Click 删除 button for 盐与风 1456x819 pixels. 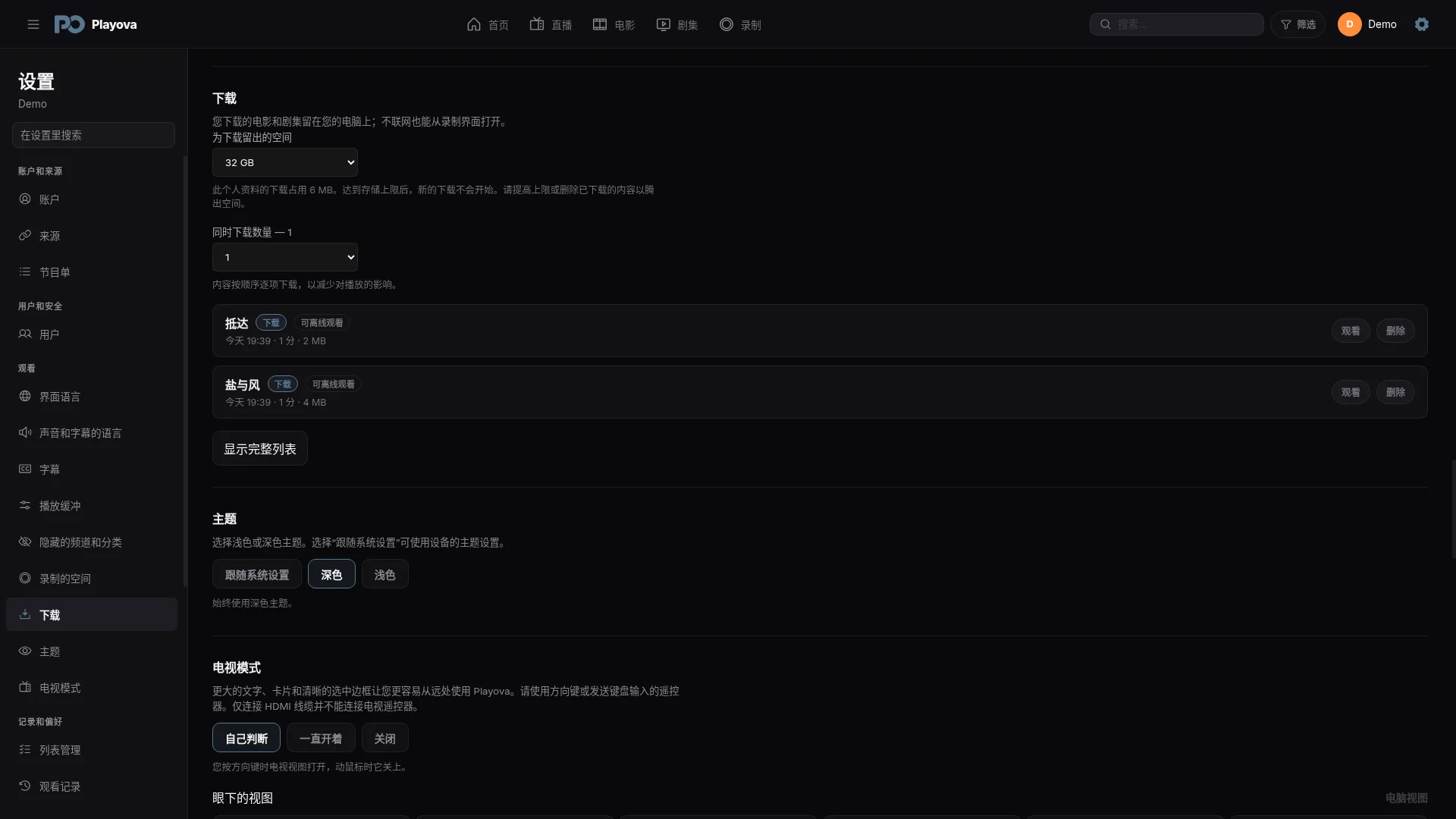(x=1395, y=392)
